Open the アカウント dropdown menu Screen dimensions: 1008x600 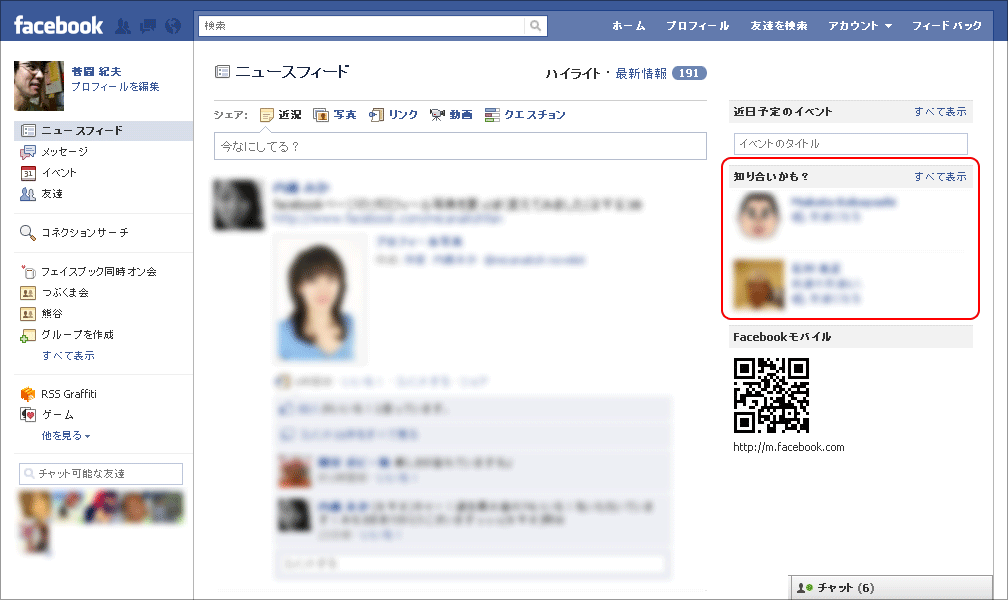click(860, 26)
